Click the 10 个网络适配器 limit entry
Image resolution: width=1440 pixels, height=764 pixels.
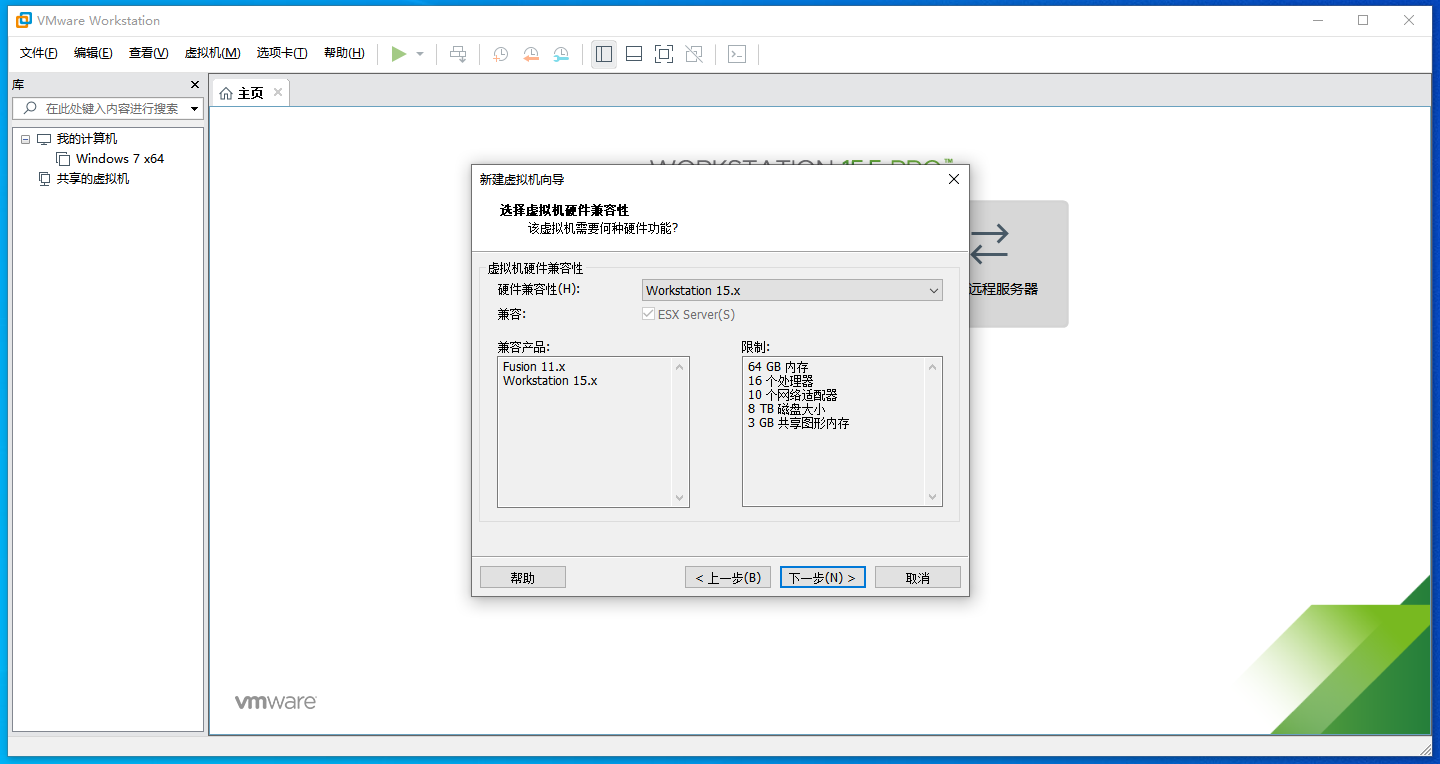[x=793, y=395]
